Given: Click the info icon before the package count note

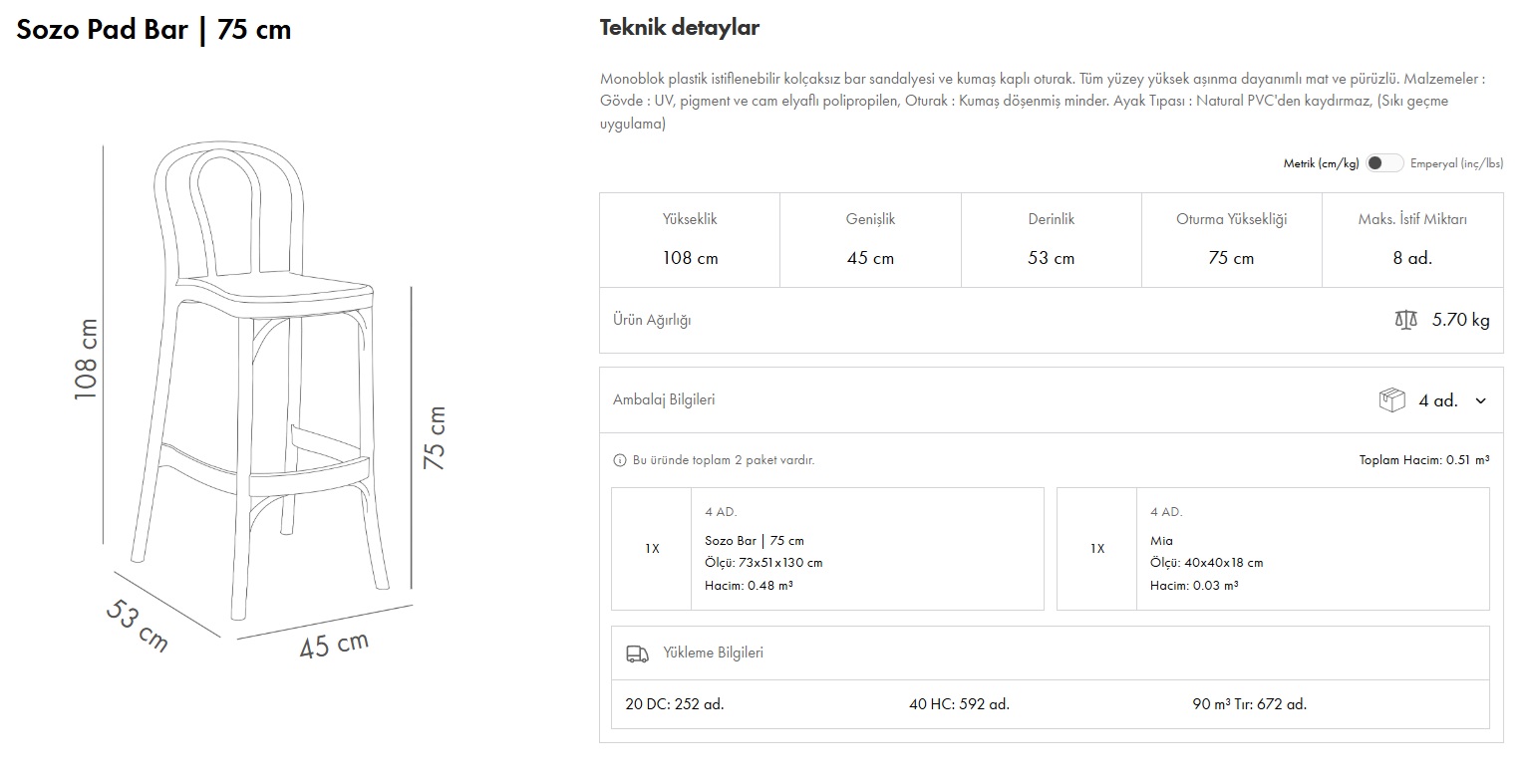Looking at the screenshot, I should tap(619, 460).
